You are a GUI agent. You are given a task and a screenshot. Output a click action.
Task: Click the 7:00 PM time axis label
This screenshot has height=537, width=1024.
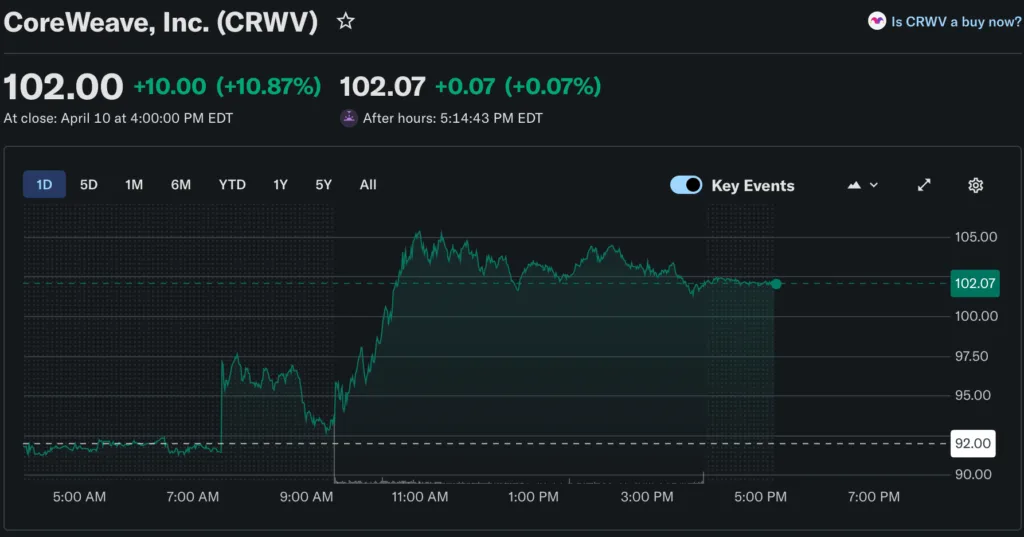click(874, 497)
